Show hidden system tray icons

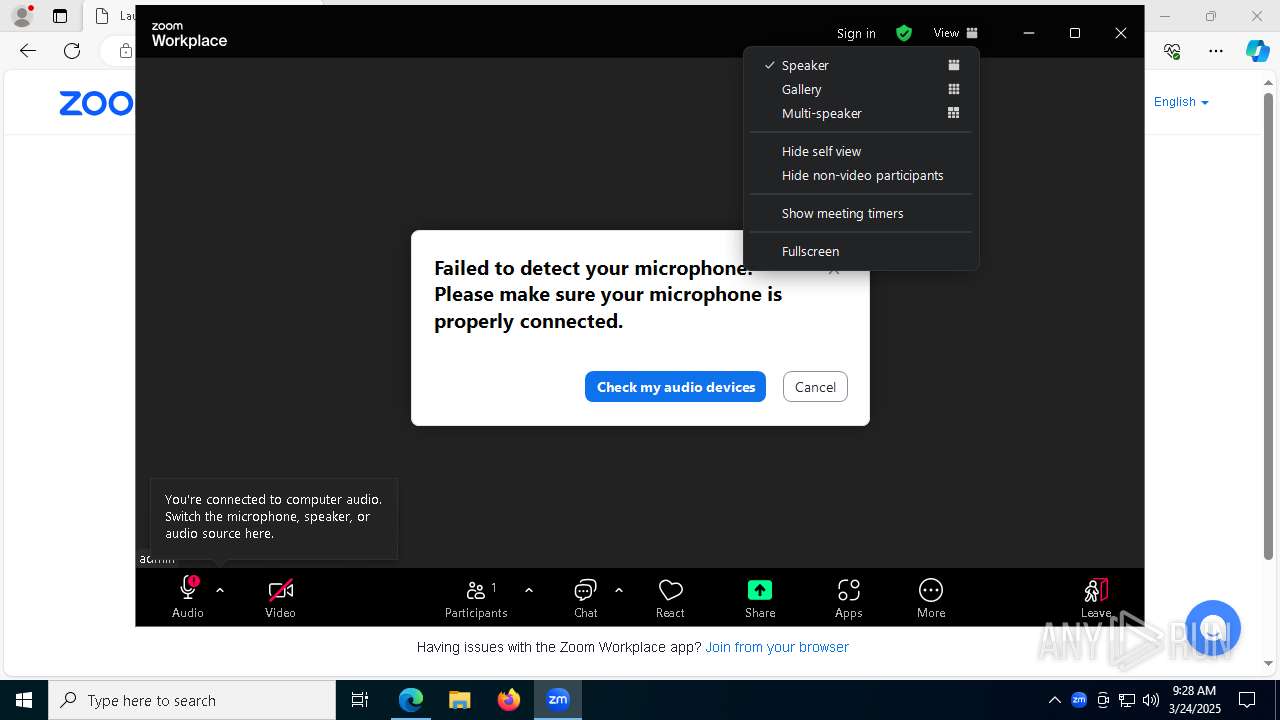(x=1054, y=700)
